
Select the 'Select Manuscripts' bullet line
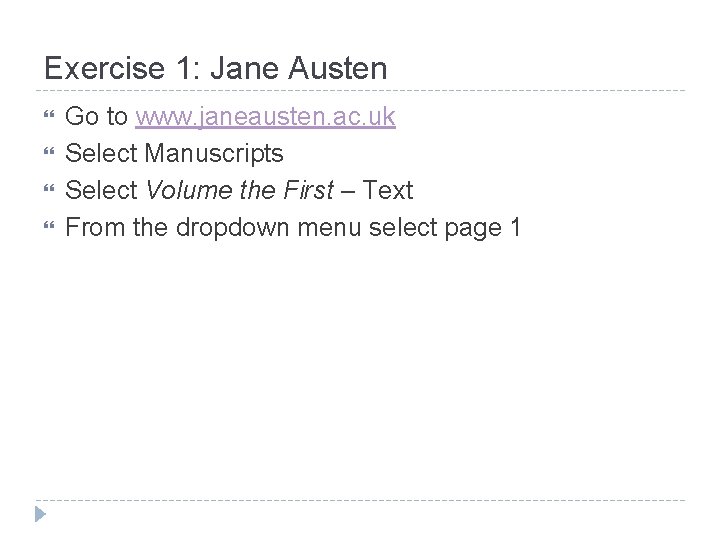point(174,154)
